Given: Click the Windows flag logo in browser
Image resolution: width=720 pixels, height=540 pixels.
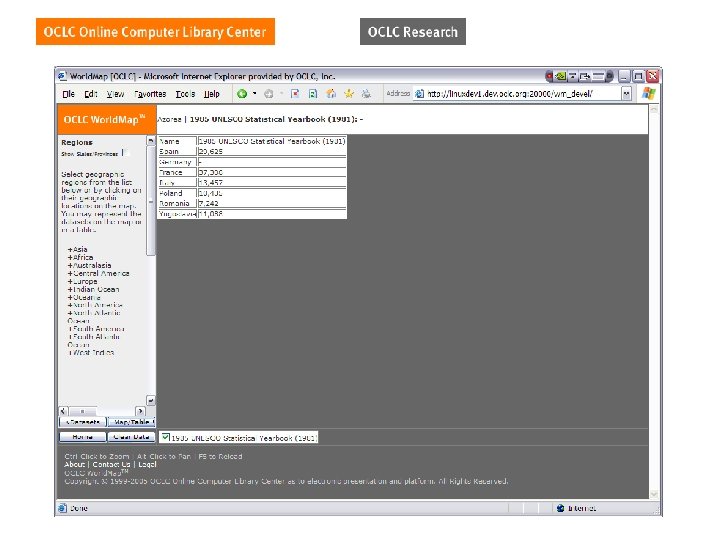Looking at the screenshot, I should [x=649, y=93].
